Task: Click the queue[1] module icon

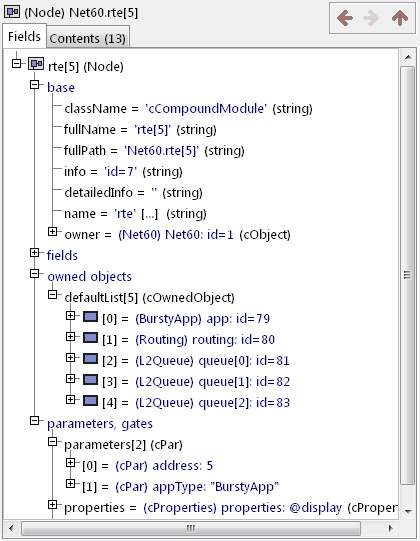Action: click(x=90, y=380)
